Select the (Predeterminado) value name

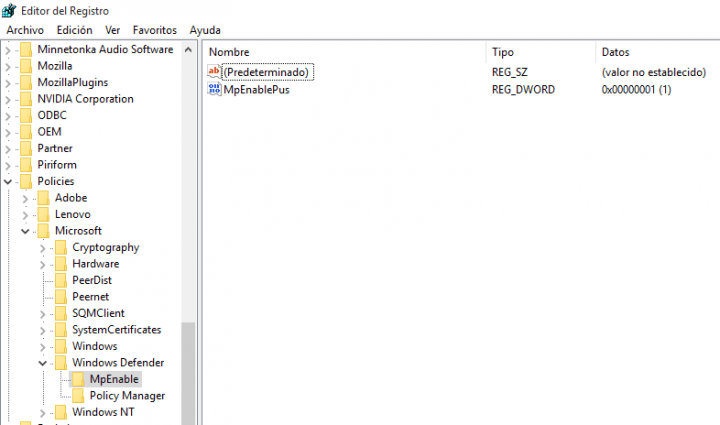266,72
